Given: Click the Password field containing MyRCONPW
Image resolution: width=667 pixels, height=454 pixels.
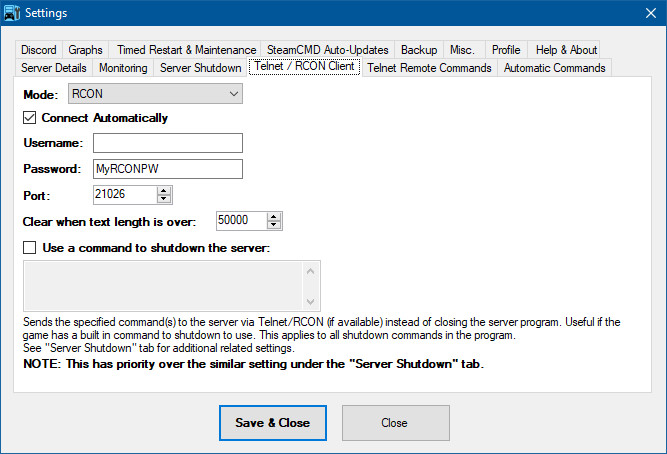Looking at the screenshot, I should tap(168, 169).
